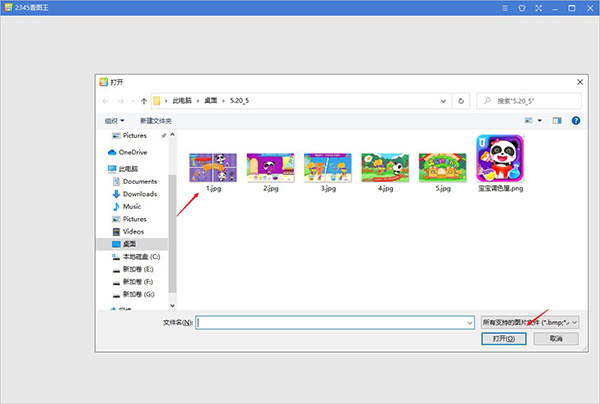Click the 打开(O) button

click(504, 339)
